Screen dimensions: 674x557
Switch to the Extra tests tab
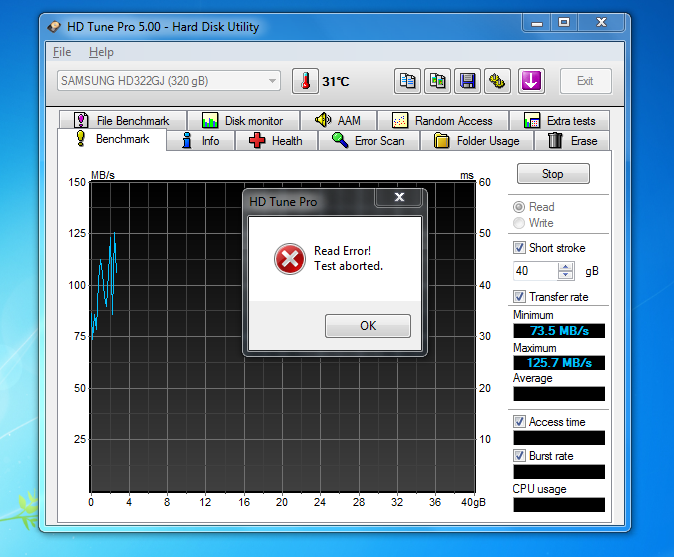point(560,121)
